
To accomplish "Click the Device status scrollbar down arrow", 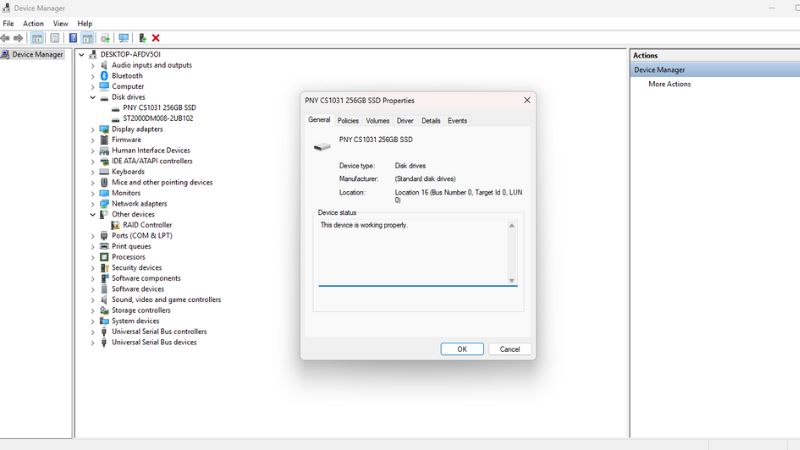I will (512, 281).
